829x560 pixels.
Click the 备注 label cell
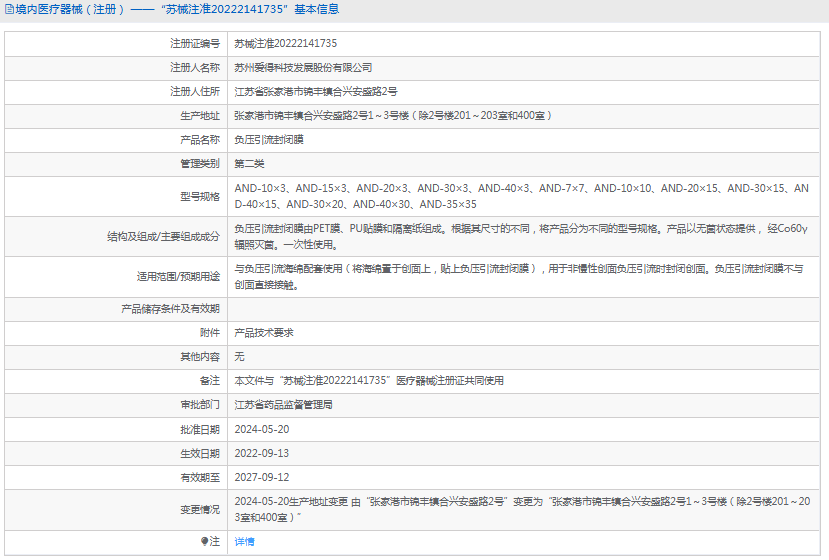116,381
